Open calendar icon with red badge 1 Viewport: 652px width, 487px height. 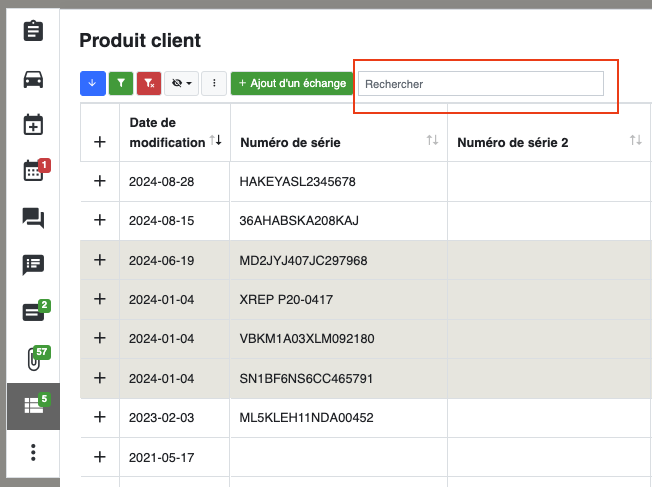coord(33,171)
